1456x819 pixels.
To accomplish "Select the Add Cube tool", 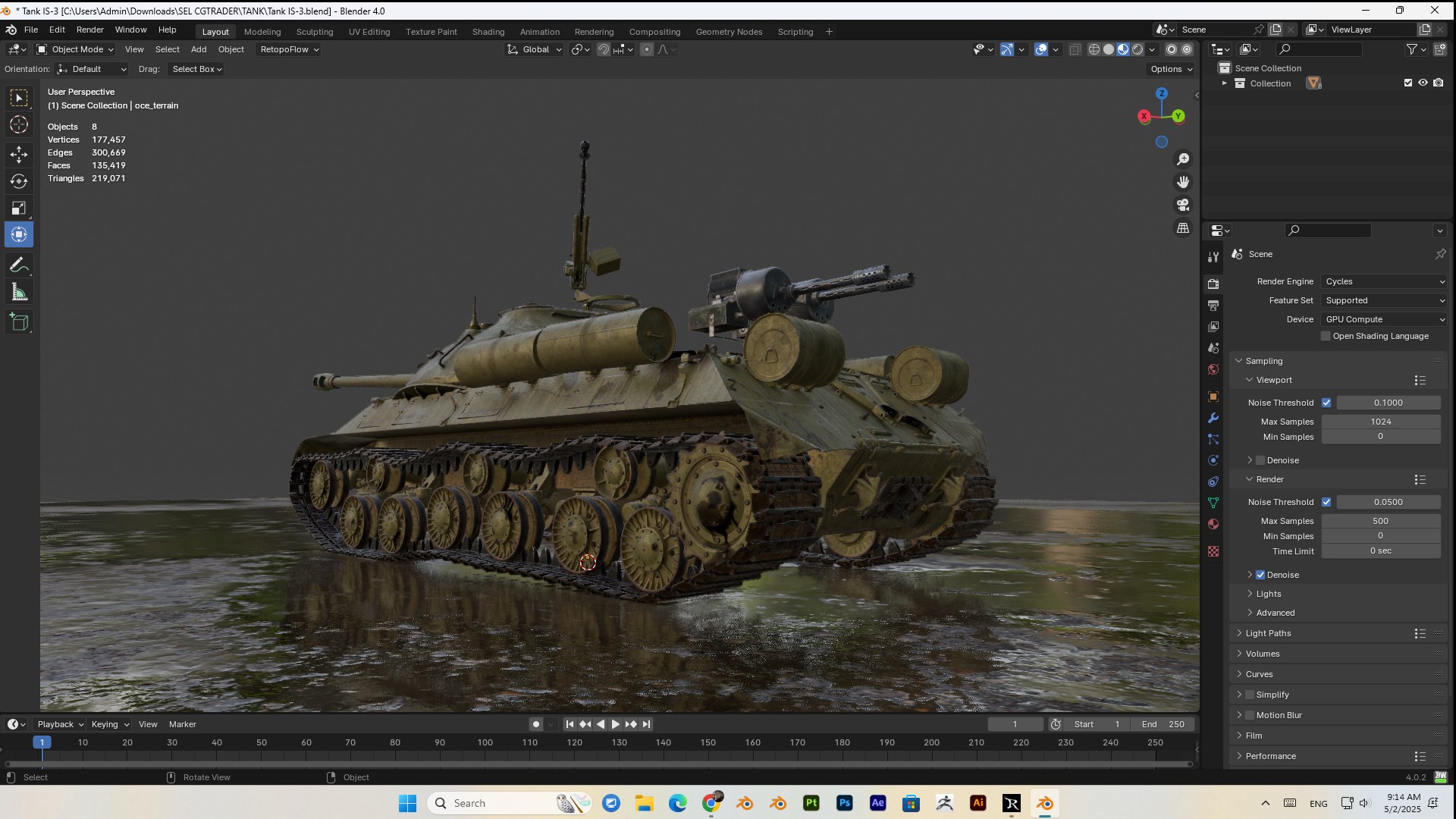I will [19, 322].
